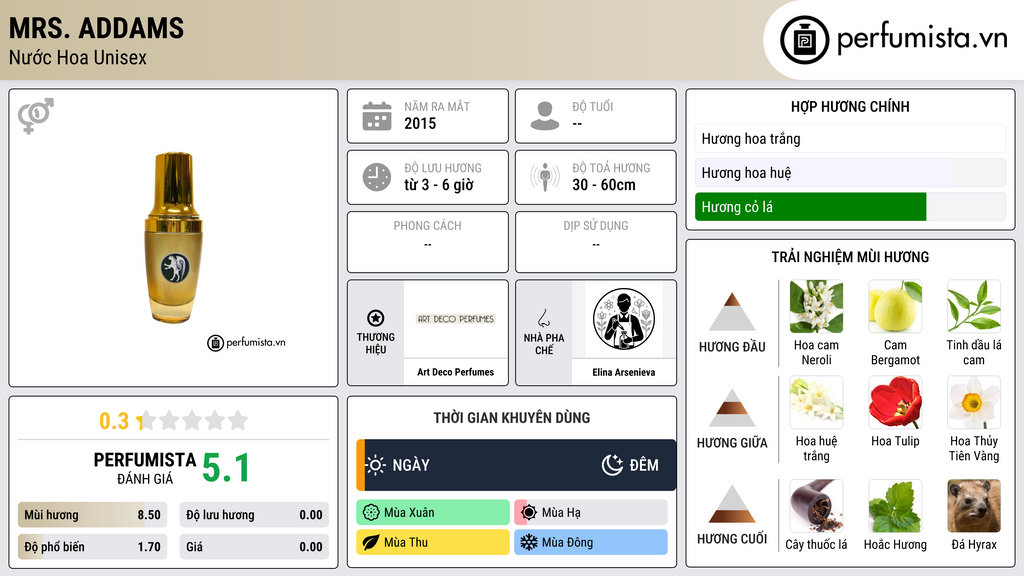This screenshot has width=1024, height=576.
Task: Click the star rating row beside 0.3
Action: click(193, 420)
